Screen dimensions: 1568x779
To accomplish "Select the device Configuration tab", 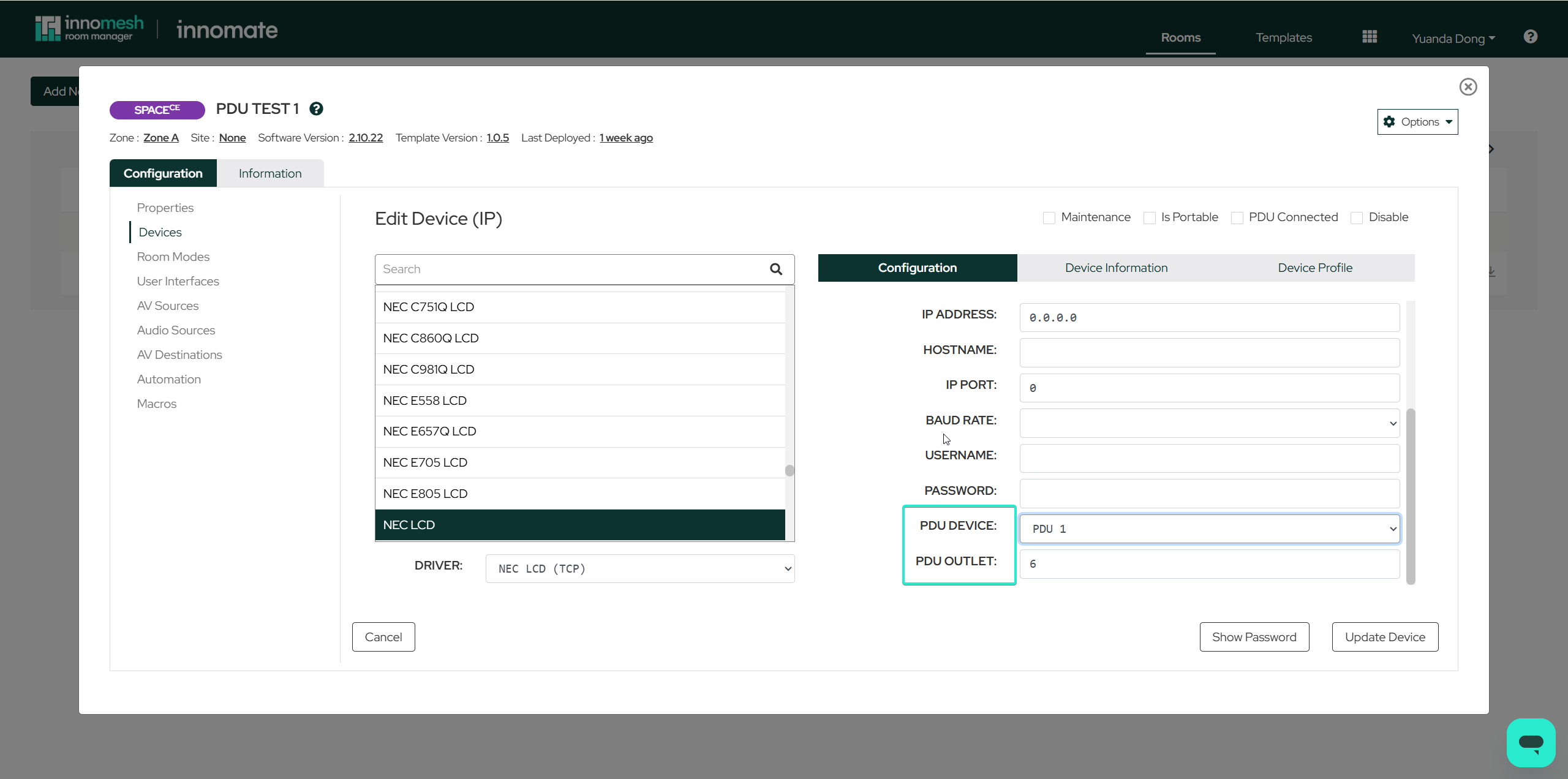I will point(918,268).
